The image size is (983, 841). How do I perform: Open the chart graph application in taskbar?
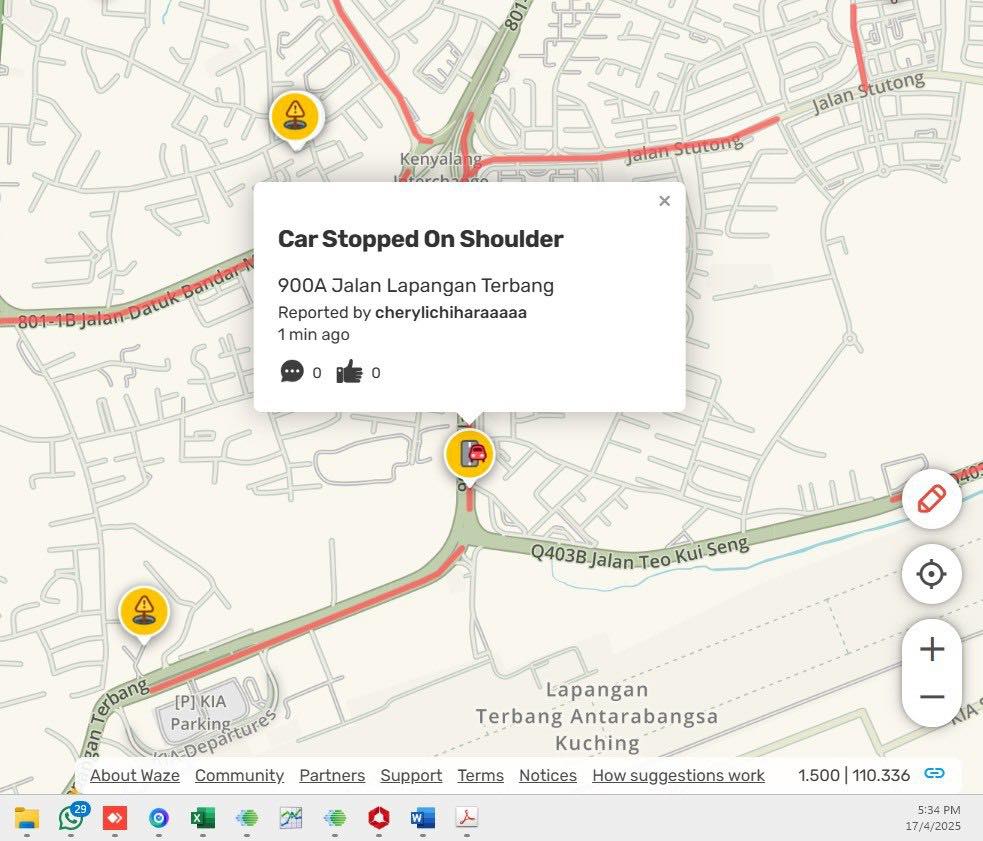pos(291,818)
